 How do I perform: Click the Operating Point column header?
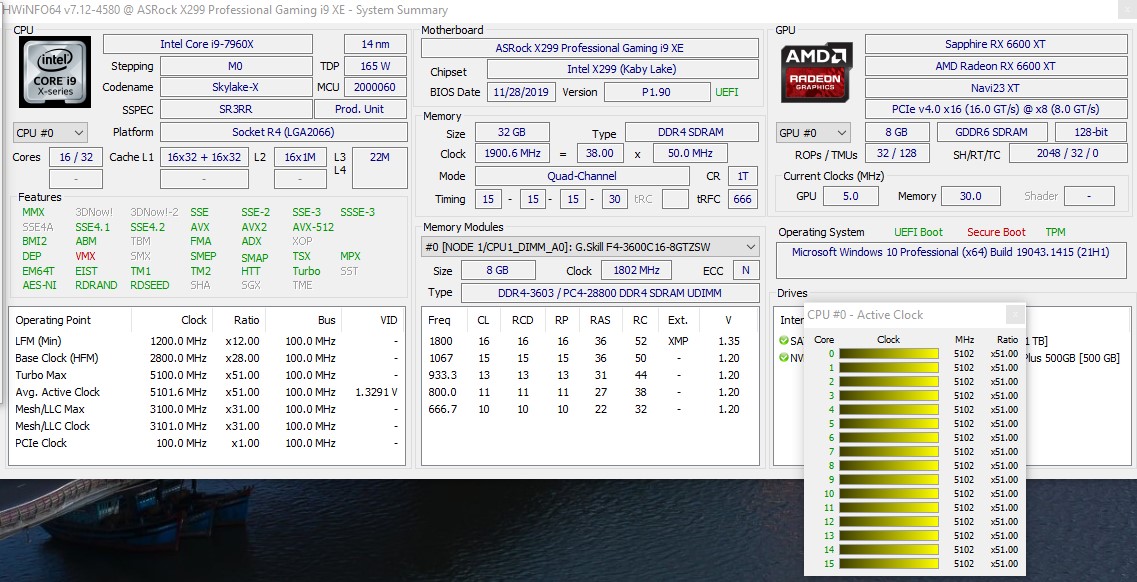coord(70,320)
